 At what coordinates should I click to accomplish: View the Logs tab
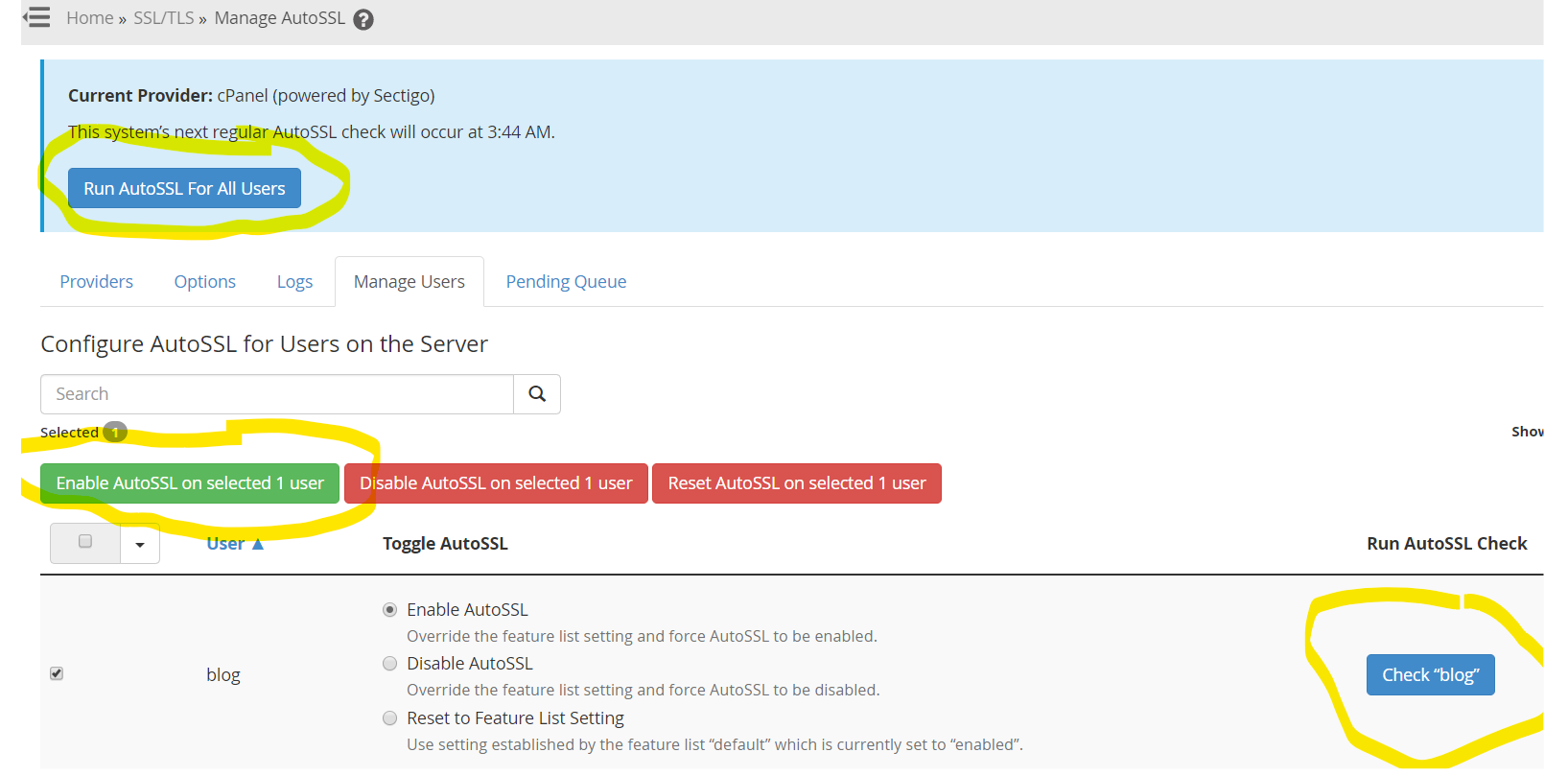(x=294, y=282)
